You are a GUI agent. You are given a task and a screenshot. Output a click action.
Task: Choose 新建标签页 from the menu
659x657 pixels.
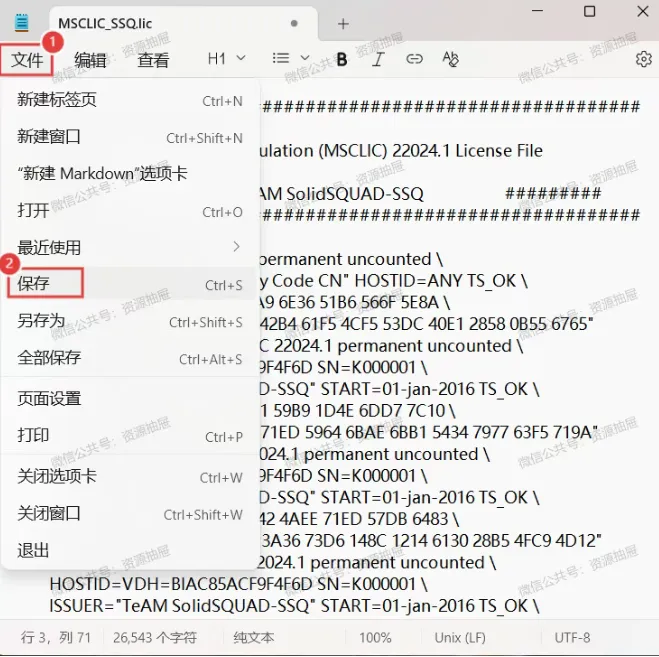click(129, 100)
